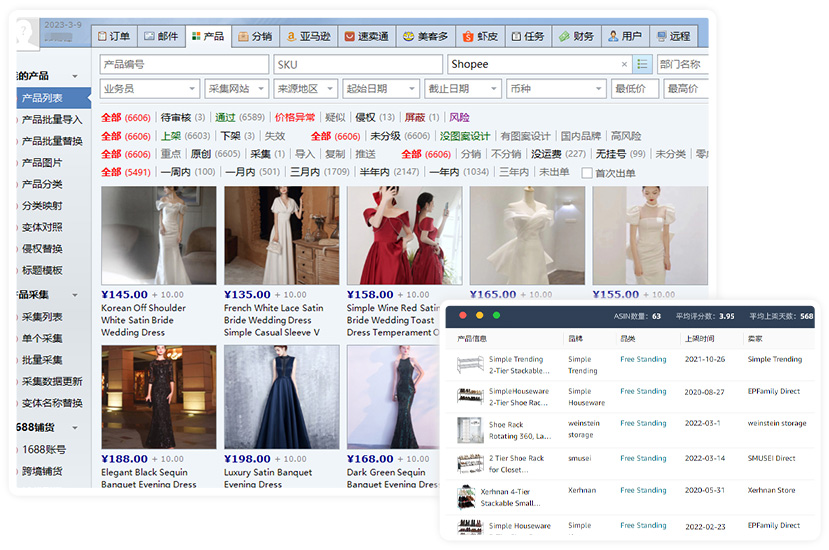829x550 pixels.
Task: Open the 起始日期 date dropdown
Action: coord(381,89)
